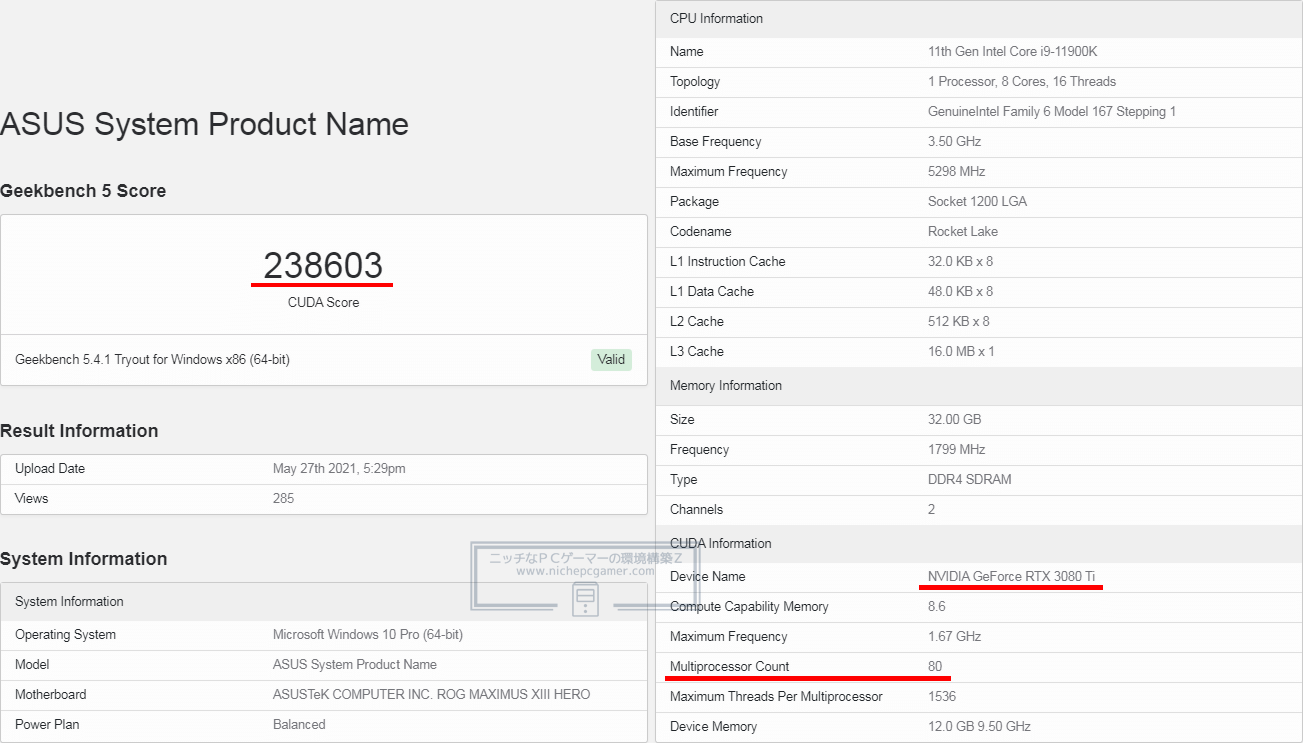Click the 'Compute Capability Memory' label
The image size is (1303, 743).
point(749,607)
